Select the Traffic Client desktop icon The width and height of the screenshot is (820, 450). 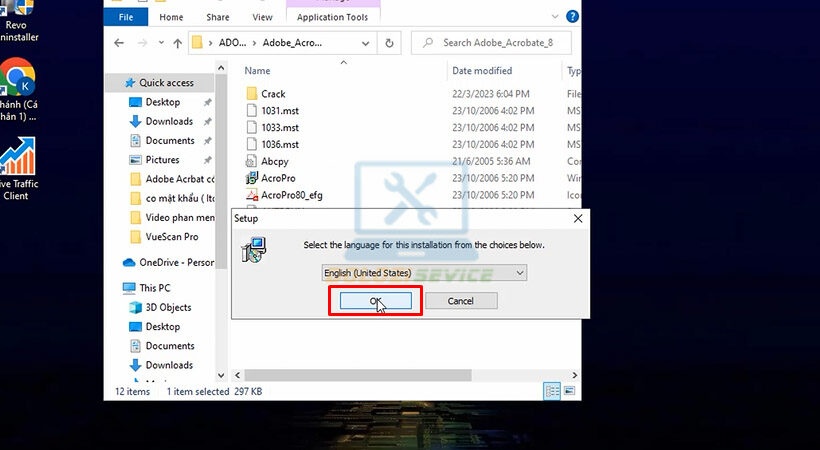[x=17, y=168]
